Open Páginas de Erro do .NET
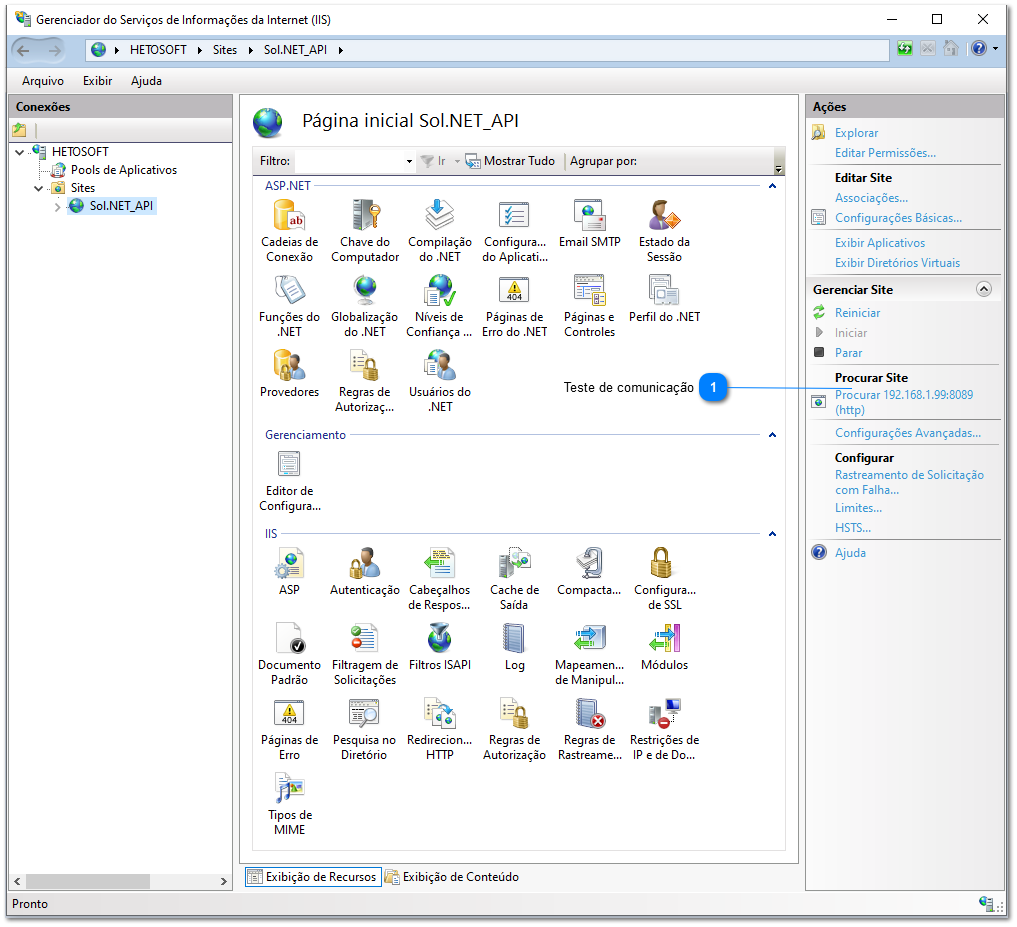 tap(514, 297)
